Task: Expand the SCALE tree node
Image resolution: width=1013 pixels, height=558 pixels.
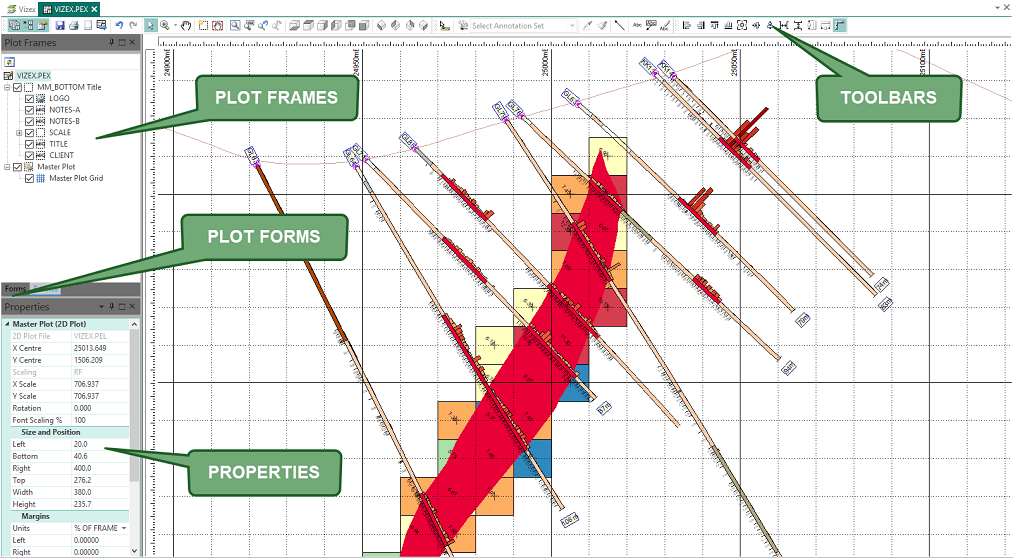Action: click(19, 132)
